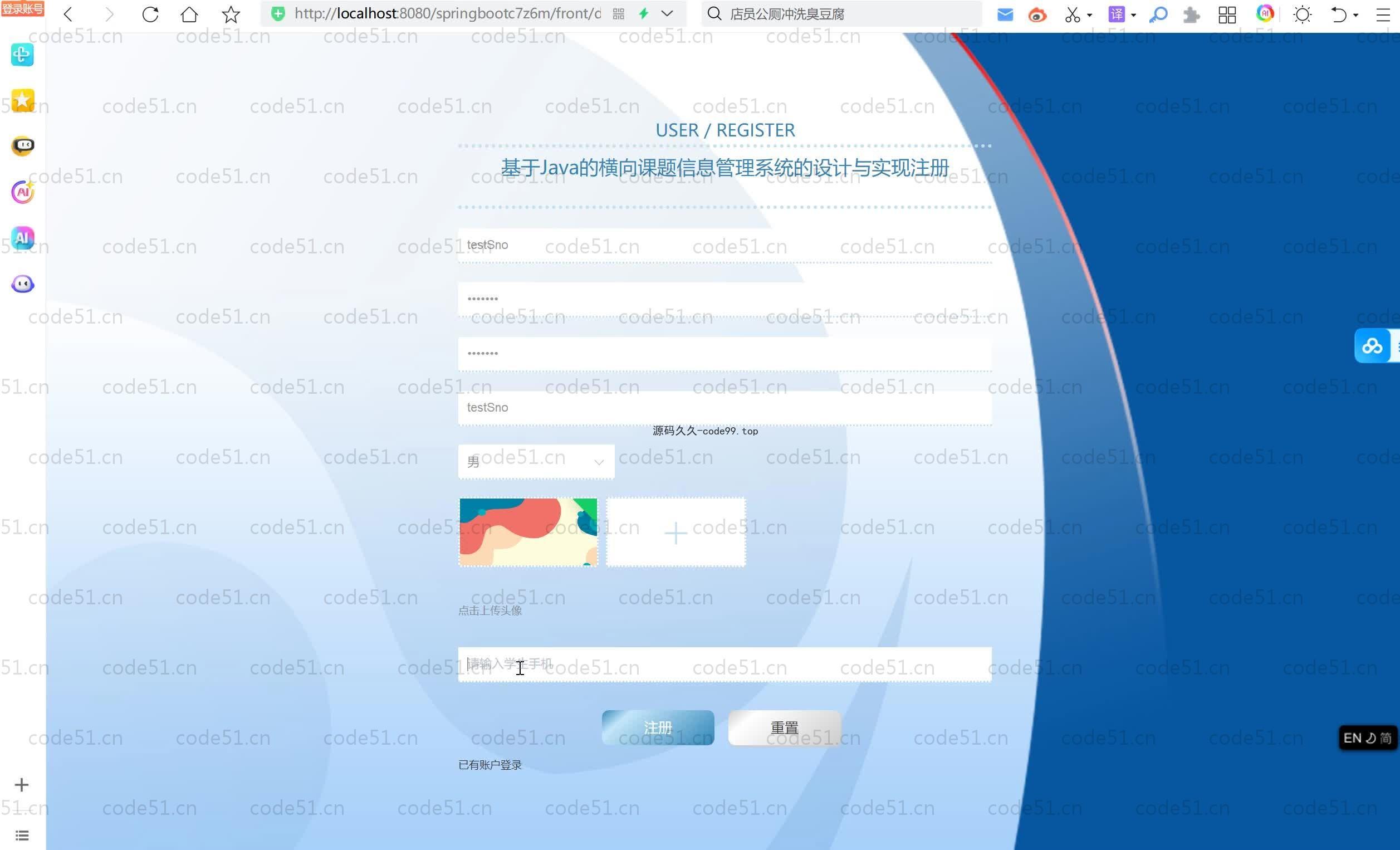Click the first testSno account field
The height and width of the screenshot is (850, 1400).
725,245
